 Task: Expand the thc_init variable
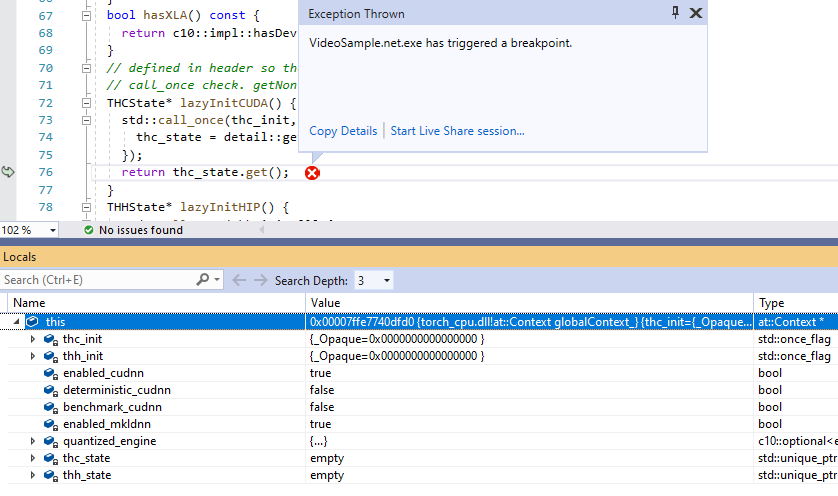click(x=33, y=339)
